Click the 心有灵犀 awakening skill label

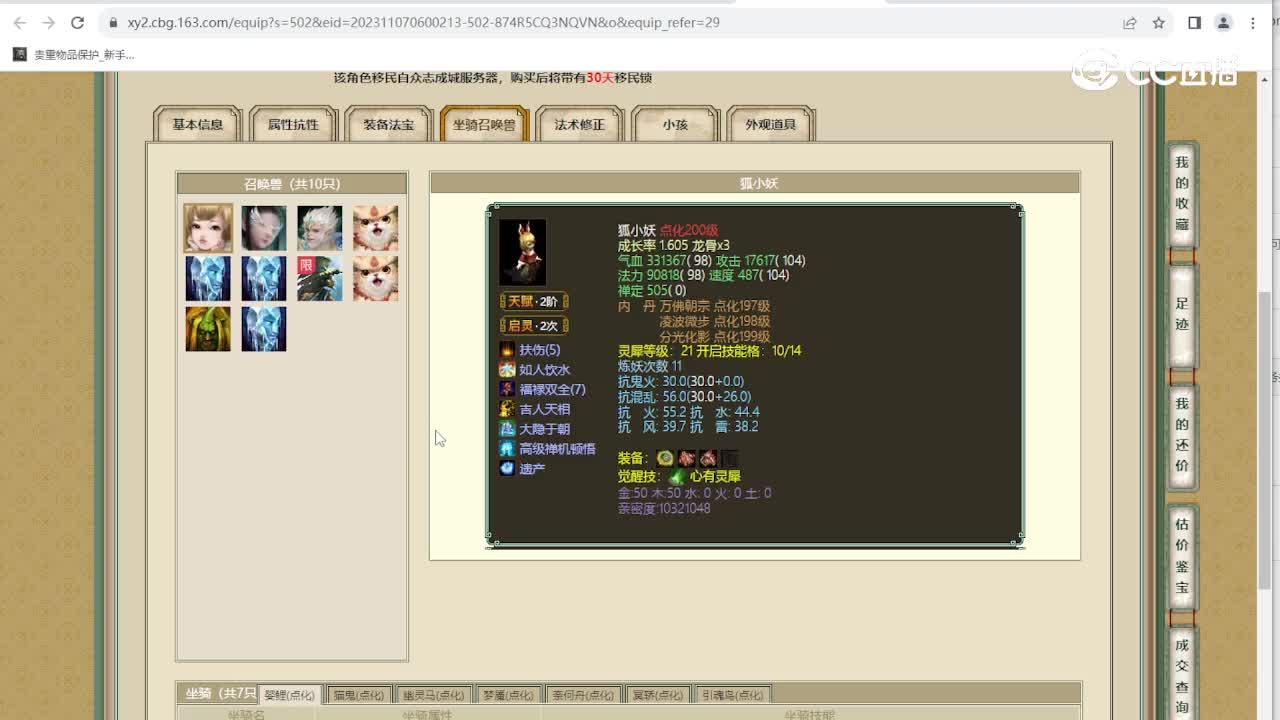715,477
